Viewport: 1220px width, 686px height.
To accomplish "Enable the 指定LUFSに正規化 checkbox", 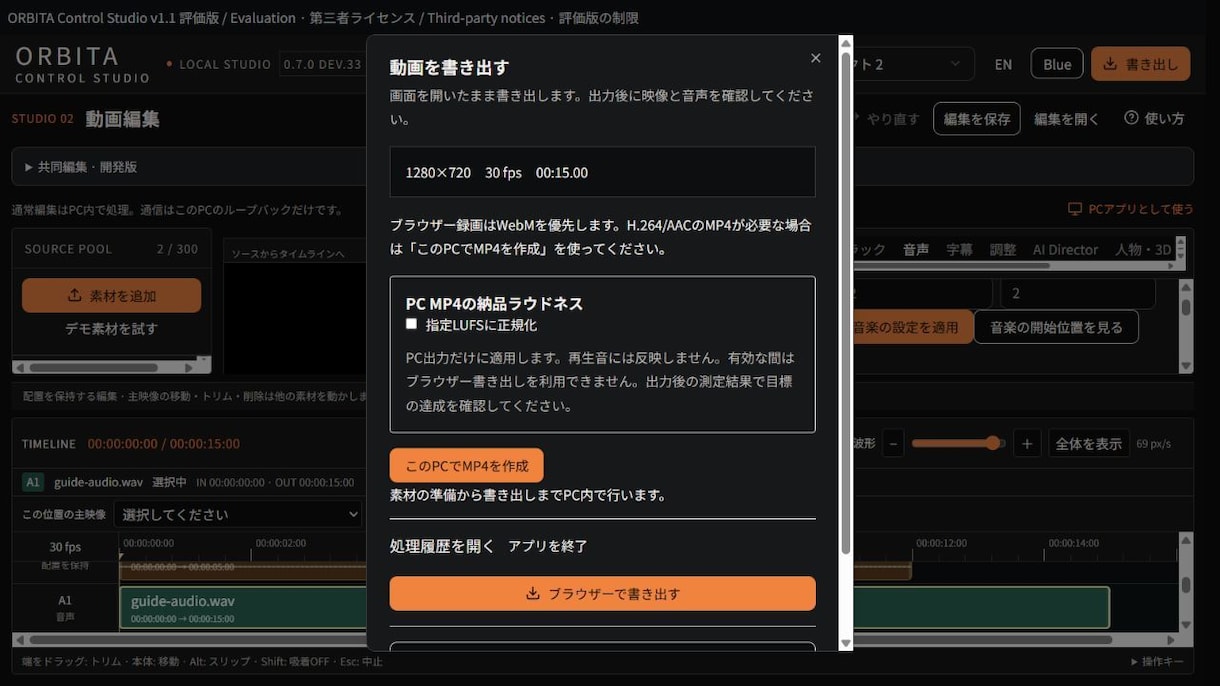I will point(411,324).
